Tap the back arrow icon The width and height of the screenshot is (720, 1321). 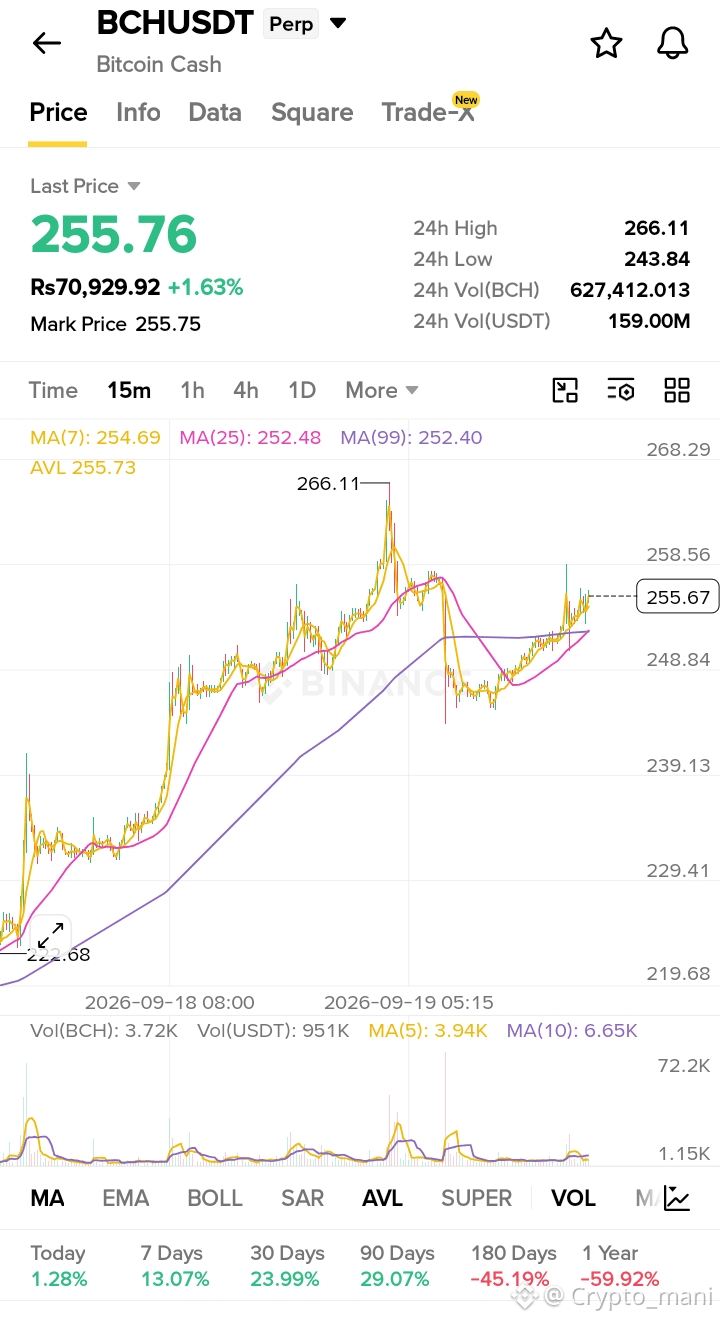[x=47, y=43]
